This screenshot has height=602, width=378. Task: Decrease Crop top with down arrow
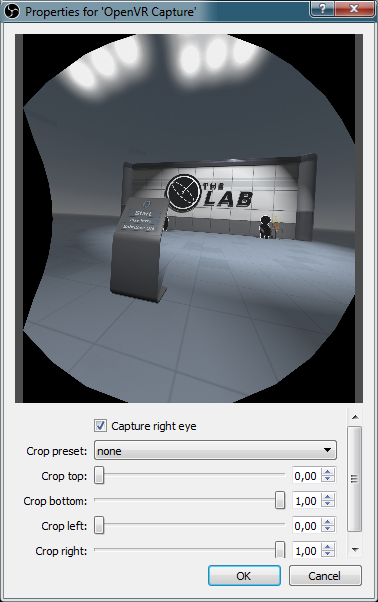pyautogui.click(x=328, y=480)
